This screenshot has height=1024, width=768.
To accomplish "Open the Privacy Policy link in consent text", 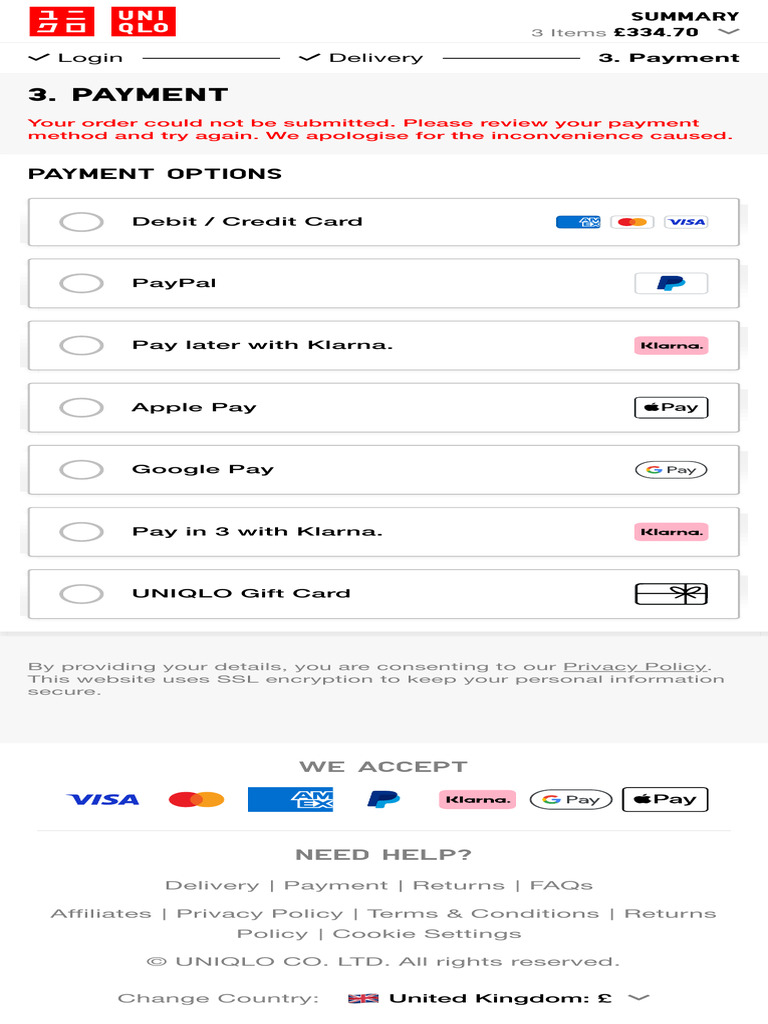I will point(635,667).
